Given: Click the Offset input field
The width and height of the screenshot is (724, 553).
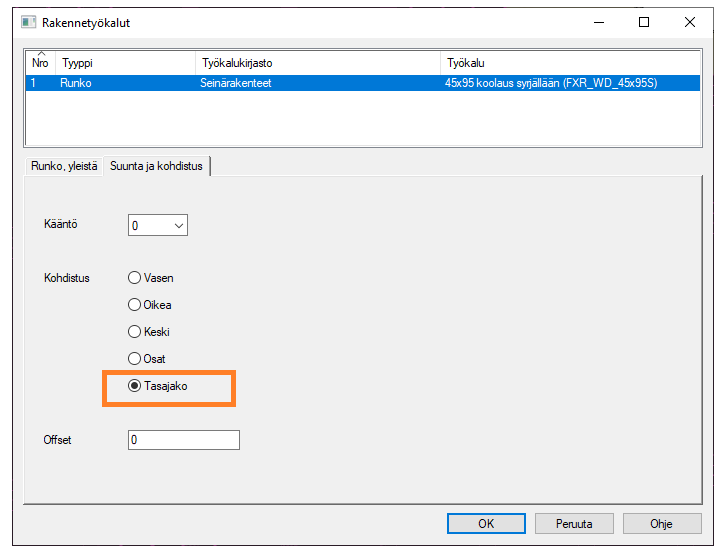Looking at the screenshot, I should click(x=184, y=440).
